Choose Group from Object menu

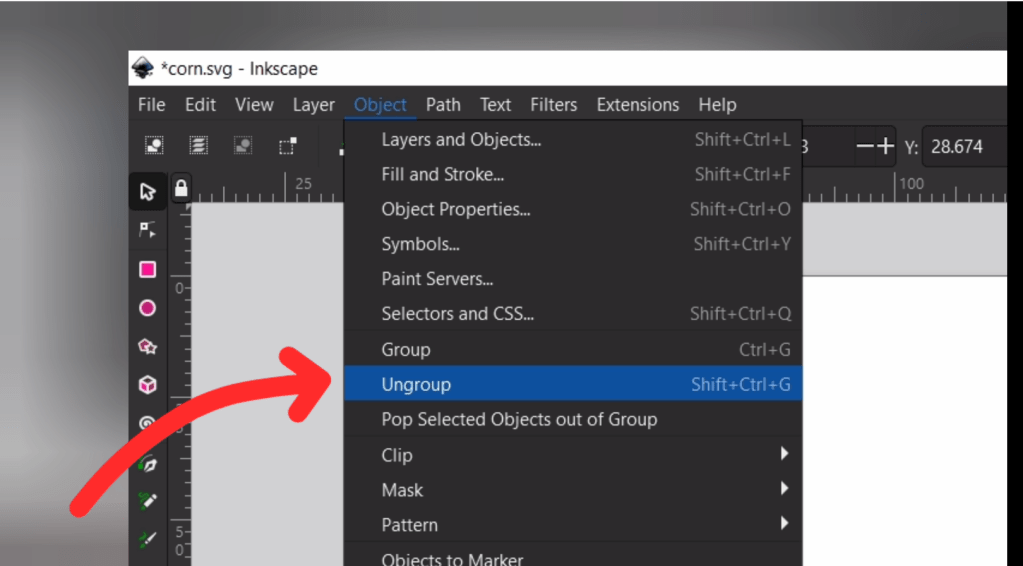coord(573,350)
